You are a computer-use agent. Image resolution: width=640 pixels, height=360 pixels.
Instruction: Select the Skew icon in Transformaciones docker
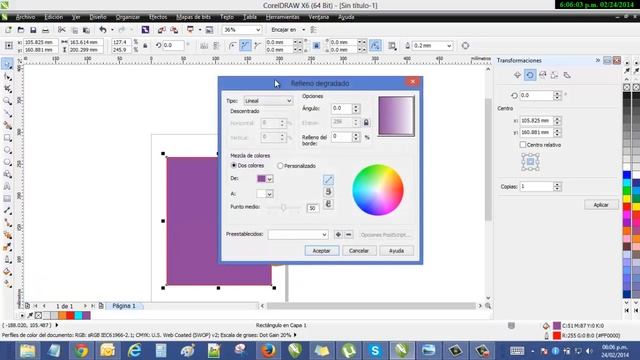[x=567, y=75]
